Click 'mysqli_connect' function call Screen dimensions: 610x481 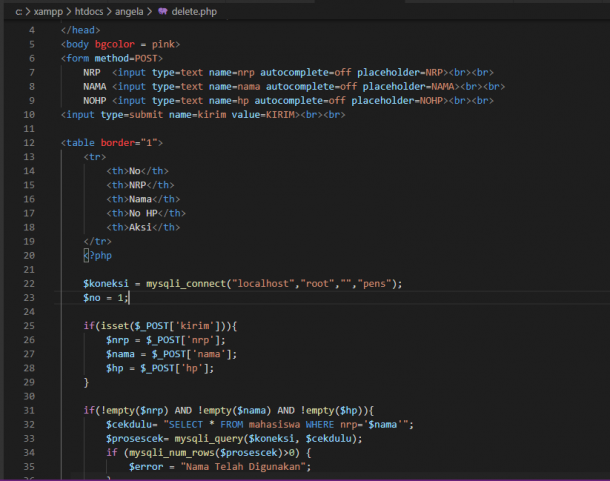(x=186, y=284)
